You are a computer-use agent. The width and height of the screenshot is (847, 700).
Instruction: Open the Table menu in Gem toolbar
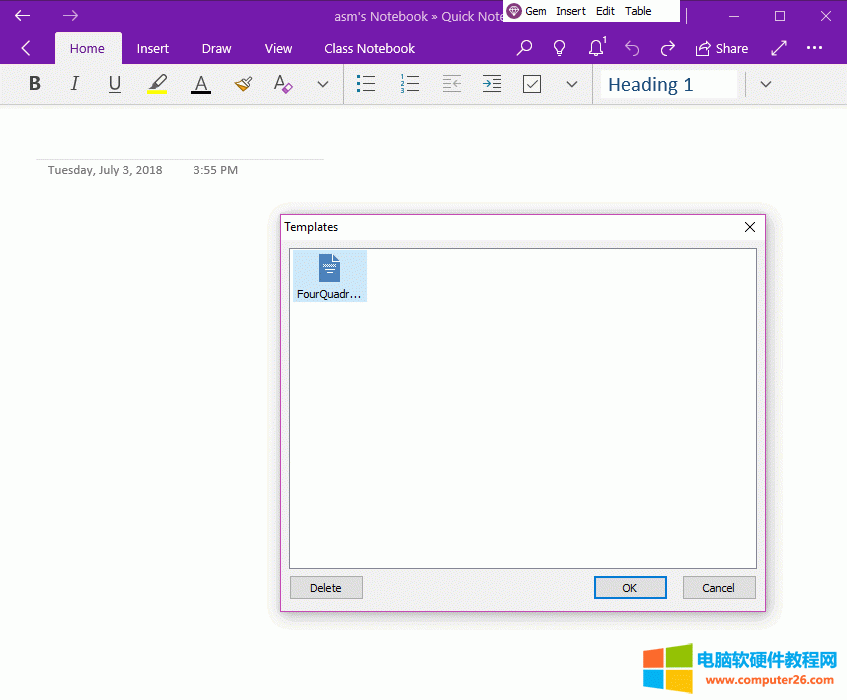638,10
